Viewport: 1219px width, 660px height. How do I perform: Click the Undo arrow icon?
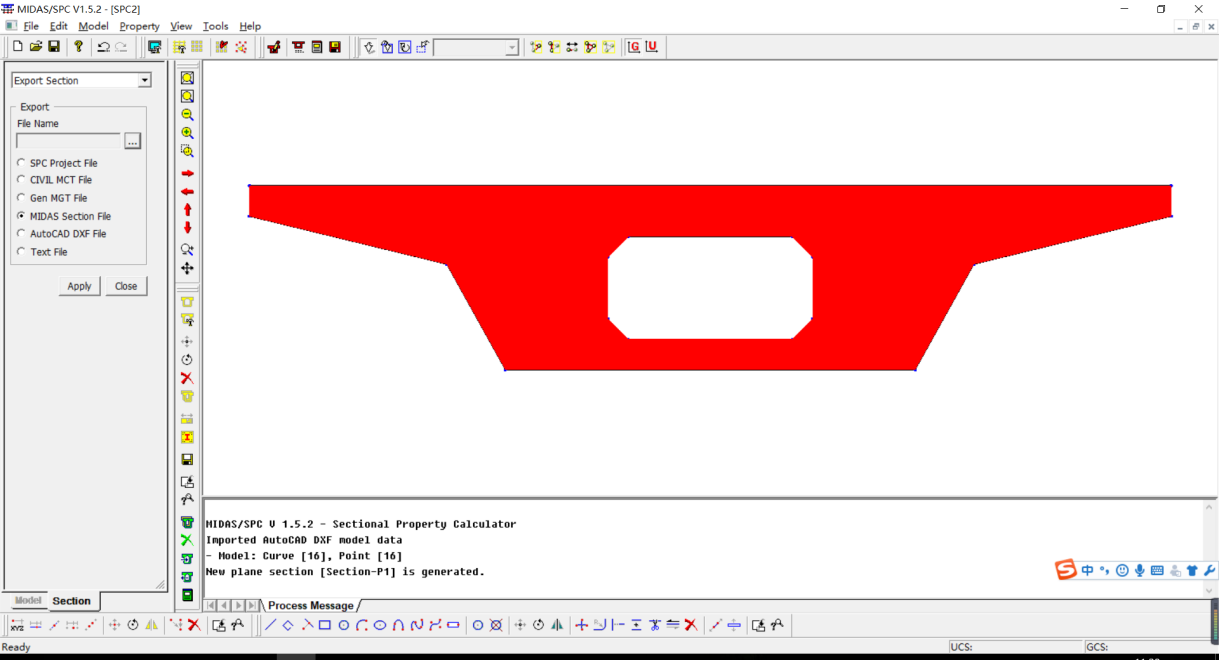[x=103, y=47]
